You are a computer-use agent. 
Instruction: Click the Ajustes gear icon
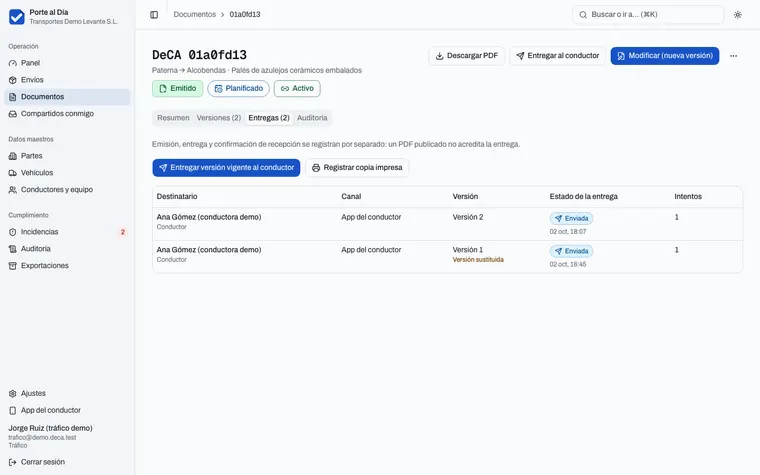pyautogui.click(x=13, y=394)
